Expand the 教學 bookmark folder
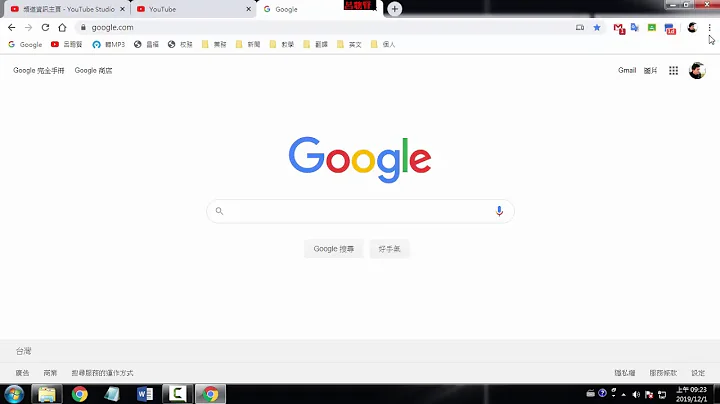 (x=282, y=45)
